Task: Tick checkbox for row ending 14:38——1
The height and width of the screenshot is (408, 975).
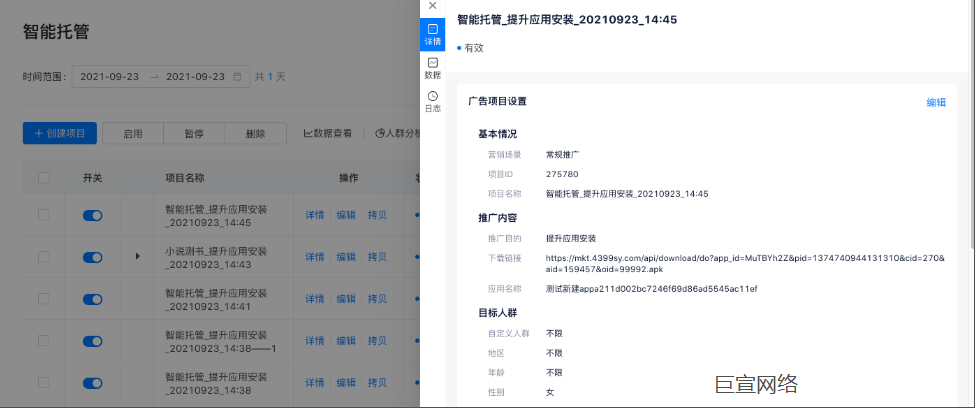Action: 44,341
